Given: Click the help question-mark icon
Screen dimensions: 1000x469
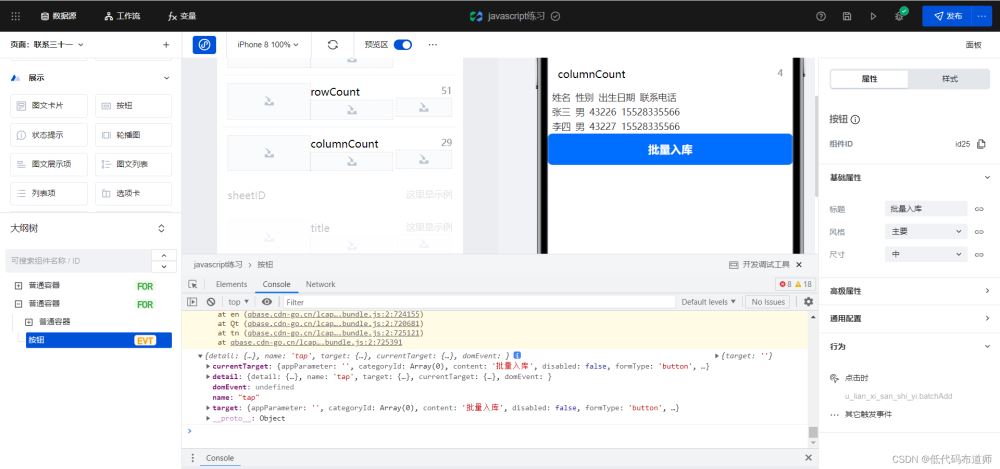Looking at the screenshot, I should tap(821, 17).
